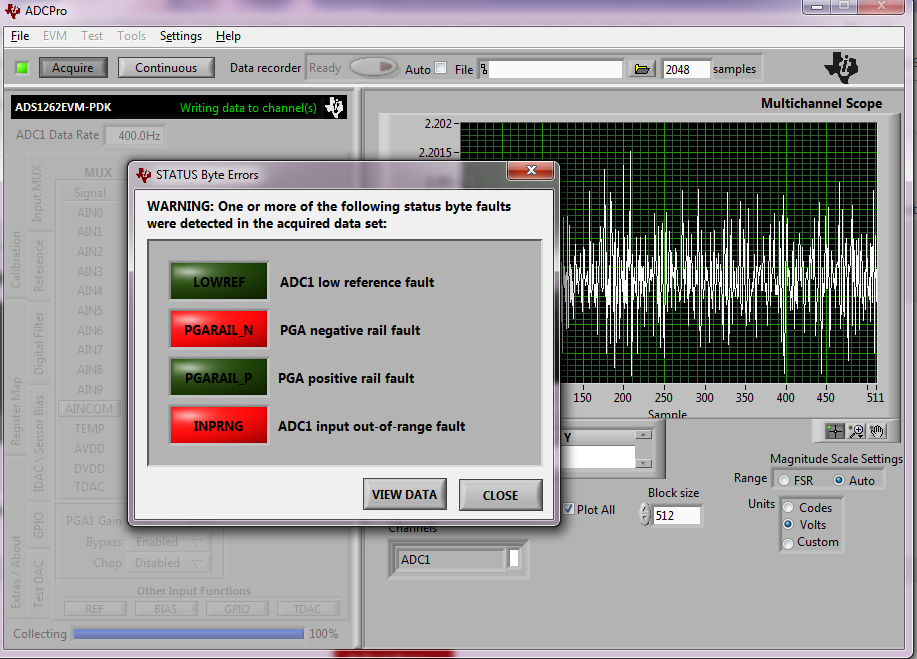Click the samples count field showing 2048
This screenshot has height=659, width=917.
pos(687,70)
